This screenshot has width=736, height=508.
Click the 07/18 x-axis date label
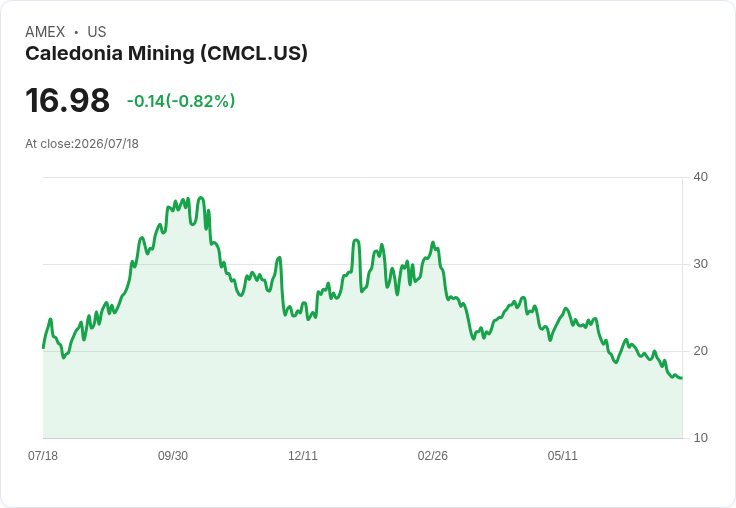tap(43, 455)
